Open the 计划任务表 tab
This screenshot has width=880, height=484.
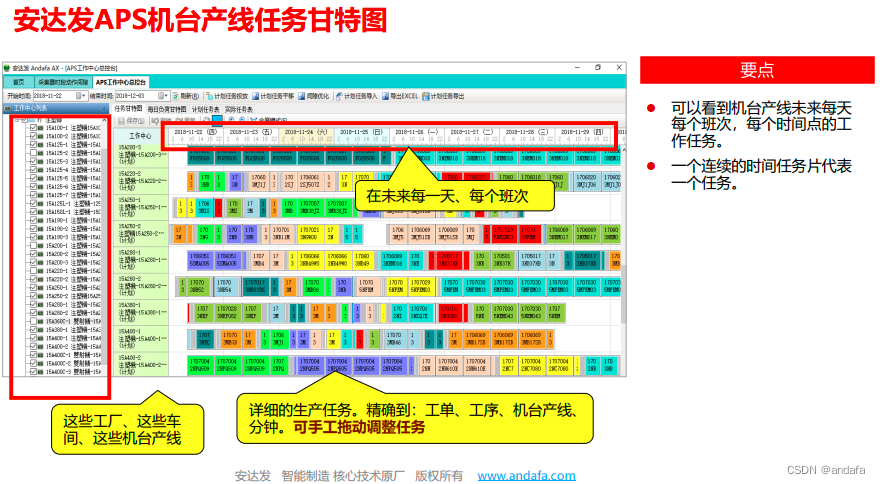click(x=206, y=109)
